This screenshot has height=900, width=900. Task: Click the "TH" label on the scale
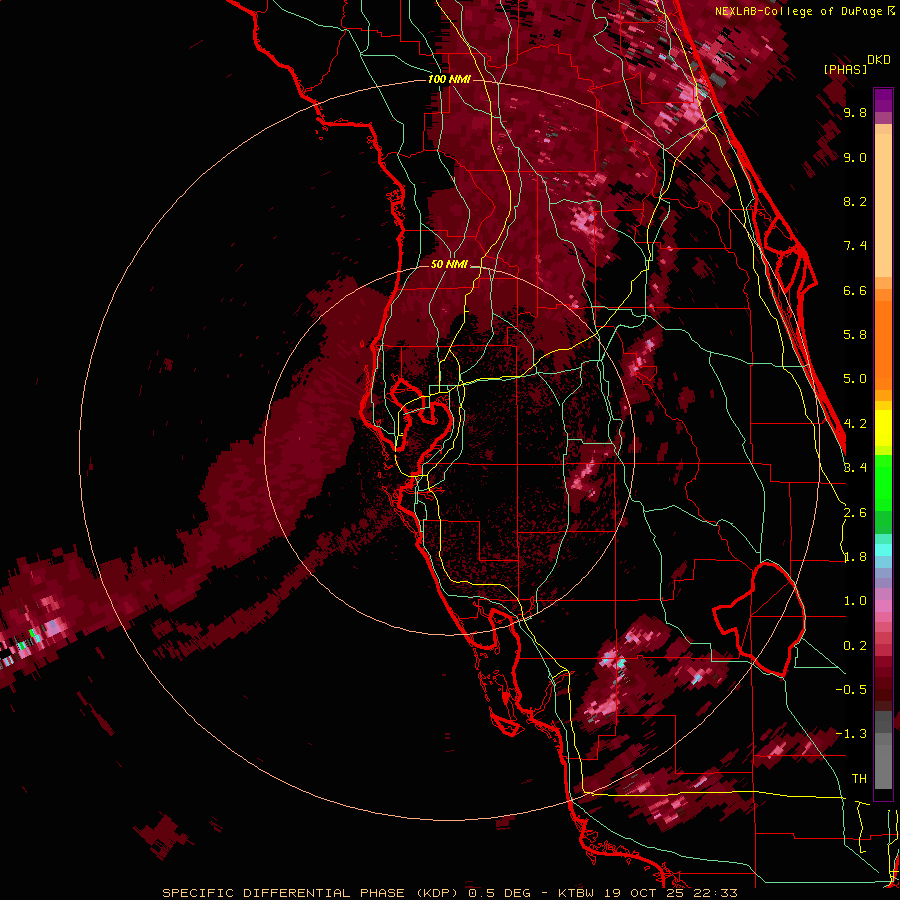[x=859, y=779]
